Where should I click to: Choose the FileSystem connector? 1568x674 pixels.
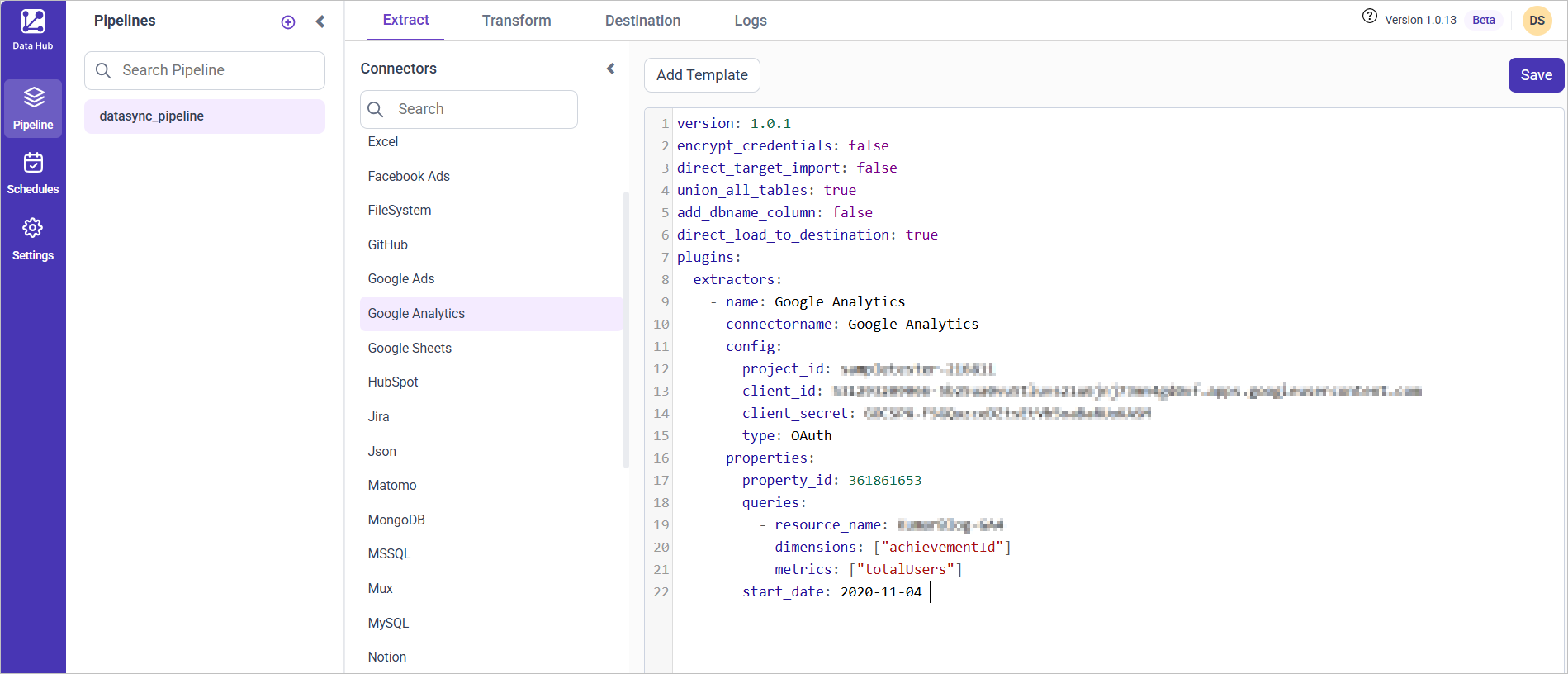[x=400, y=211]
